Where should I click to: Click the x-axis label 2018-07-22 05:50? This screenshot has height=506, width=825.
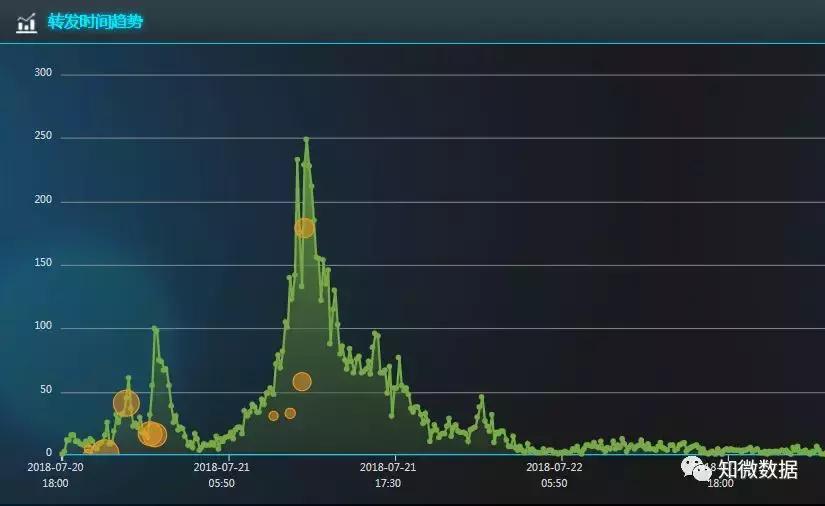click(554, 475)
